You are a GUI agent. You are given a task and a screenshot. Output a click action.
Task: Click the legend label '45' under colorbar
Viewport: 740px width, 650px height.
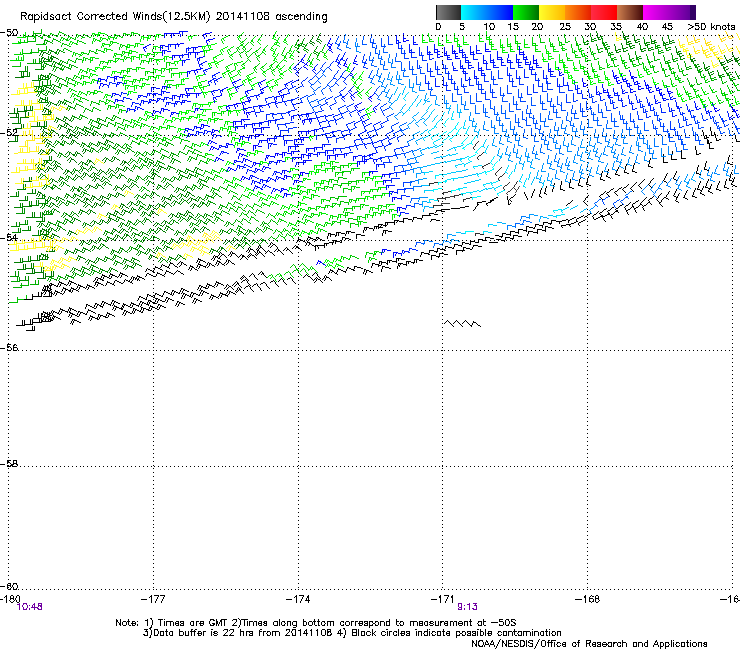tap(667, 27)
